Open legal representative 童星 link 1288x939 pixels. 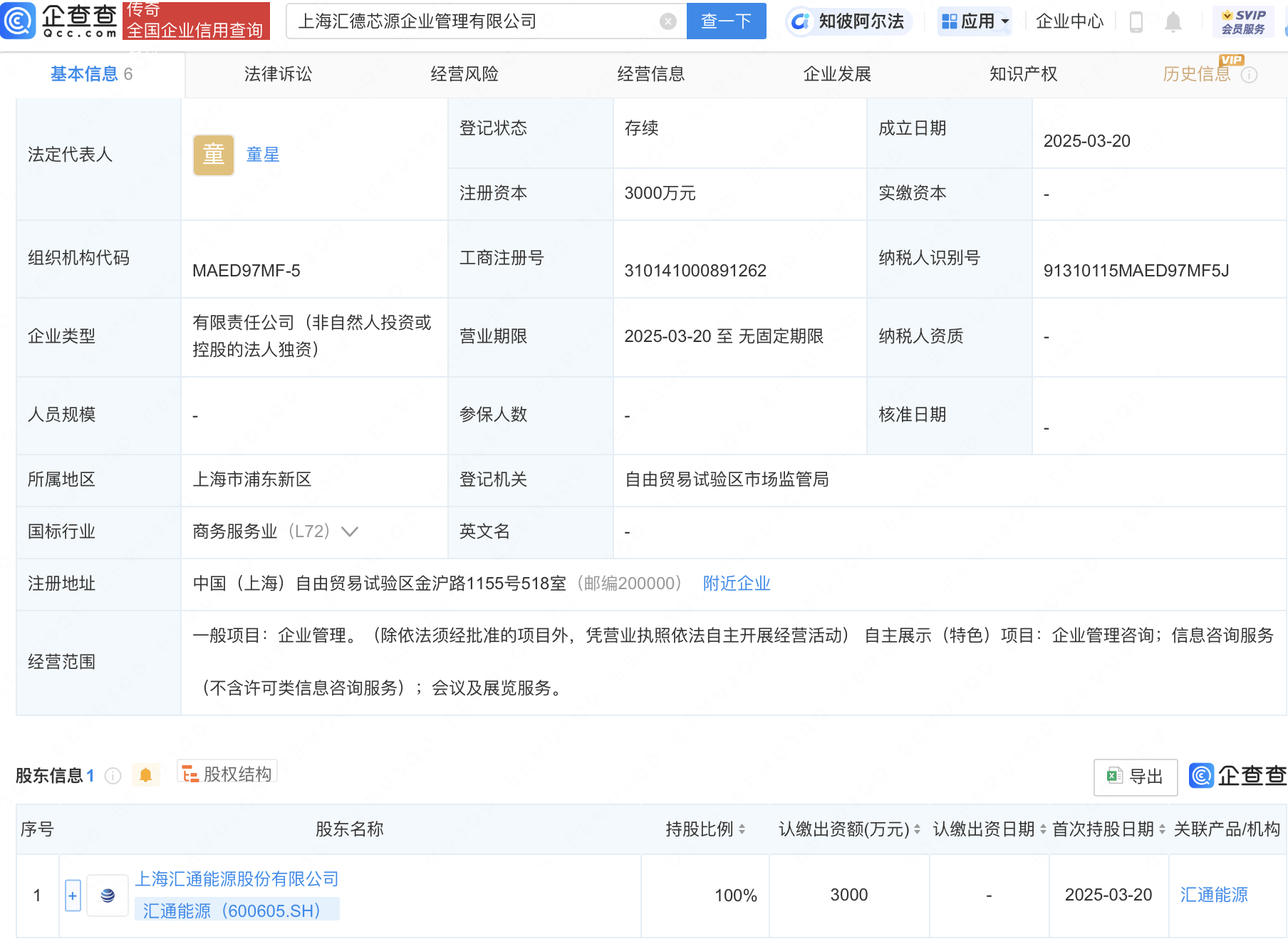(x=263, y=155)
